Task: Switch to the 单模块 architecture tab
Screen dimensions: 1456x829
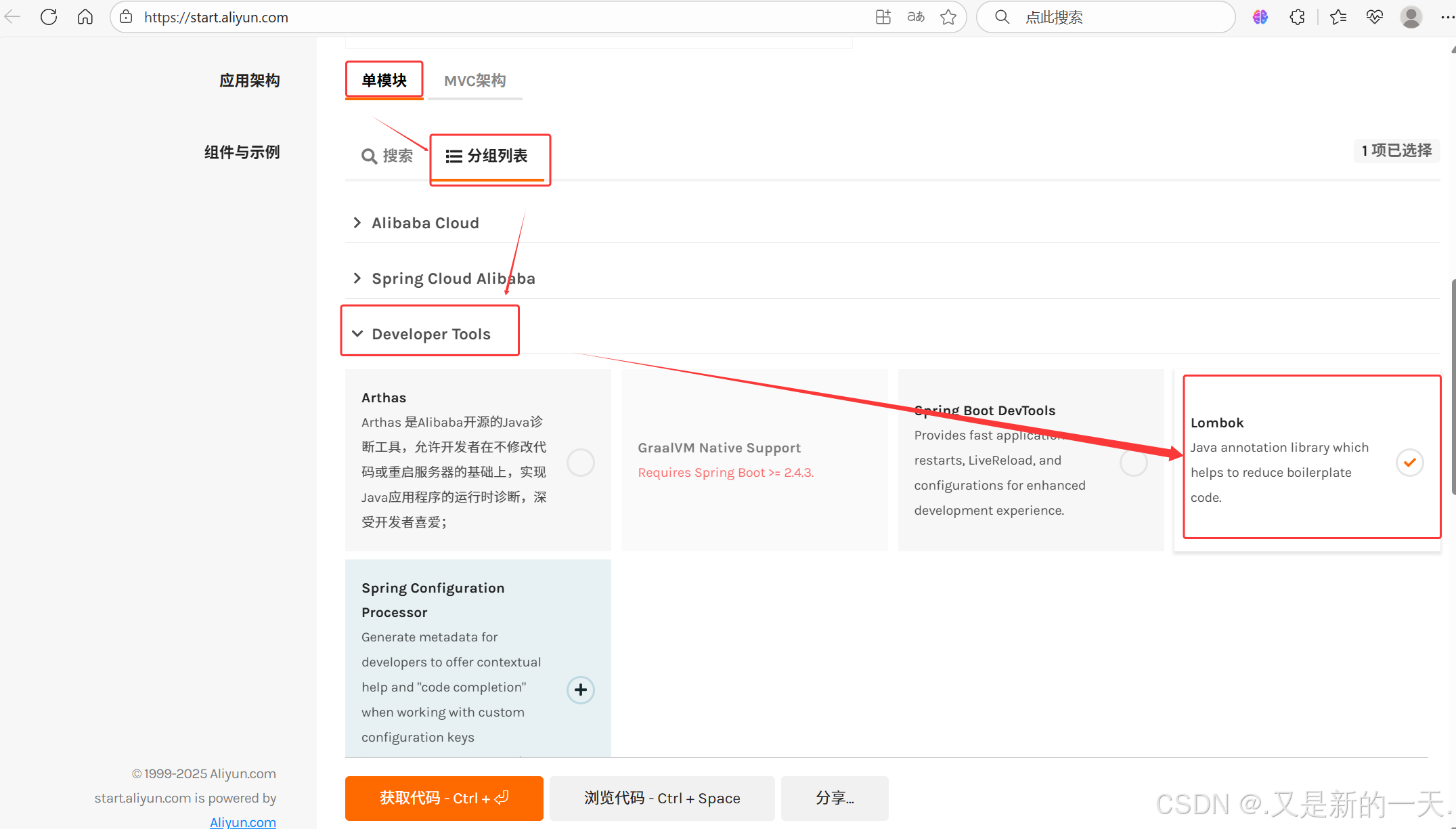Action: [x=384, y=81]
